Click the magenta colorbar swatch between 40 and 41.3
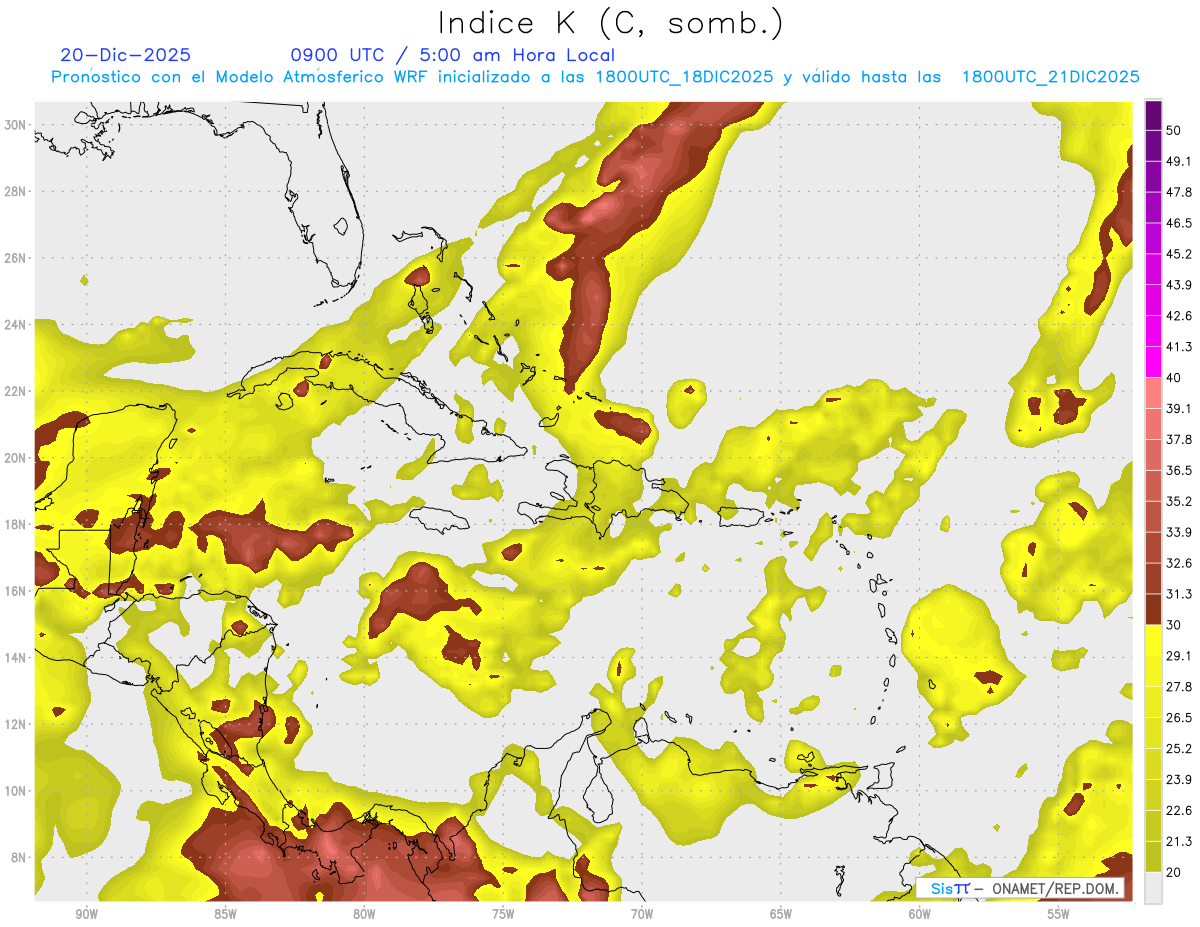The width and height of the screenshot is (1200, 927). click(x=1154, y=362)
